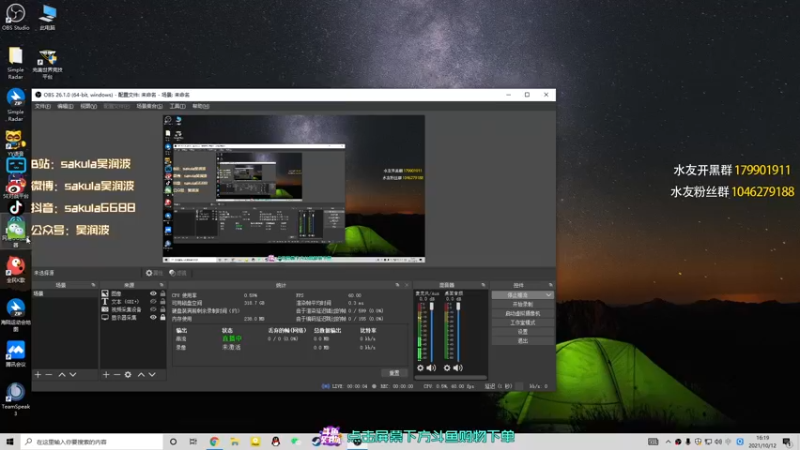Add a new scene with the plus icon
Image resolution: width=800 pixels, height=450 pixels.
point(38,374)
